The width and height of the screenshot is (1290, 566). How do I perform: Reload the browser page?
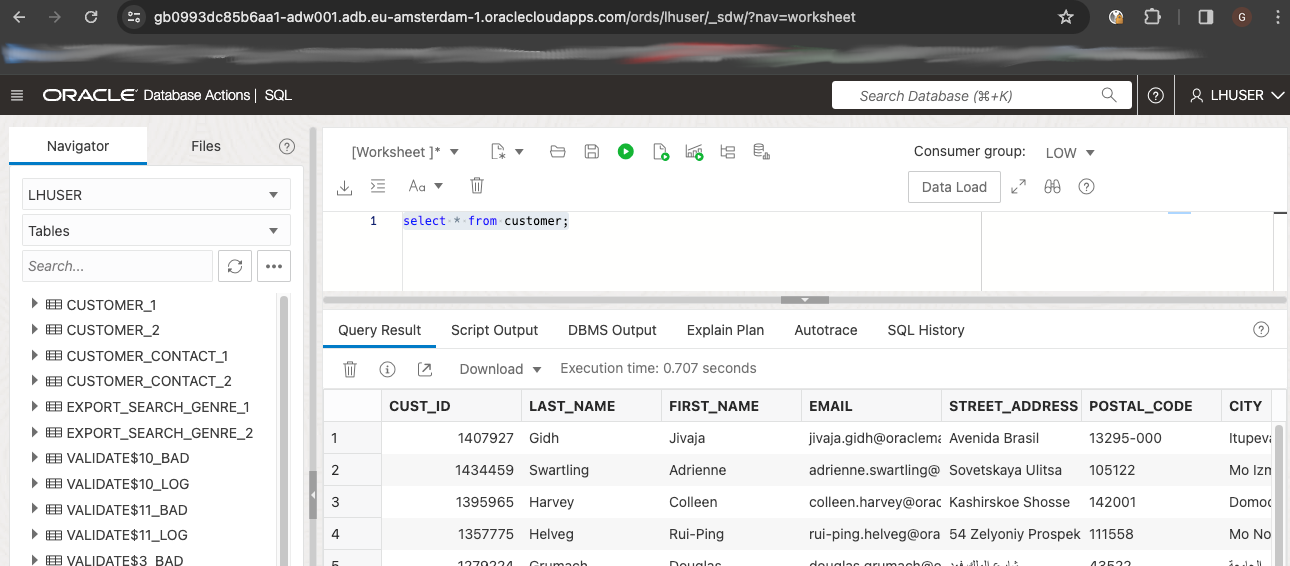[x=91, y=17]
